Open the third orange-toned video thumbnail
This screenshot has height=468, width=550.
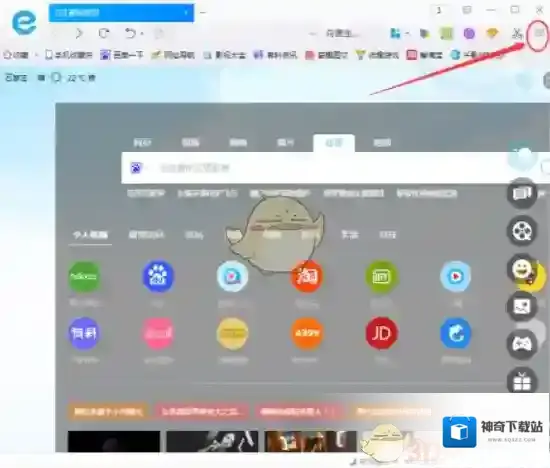click(310, 441)
